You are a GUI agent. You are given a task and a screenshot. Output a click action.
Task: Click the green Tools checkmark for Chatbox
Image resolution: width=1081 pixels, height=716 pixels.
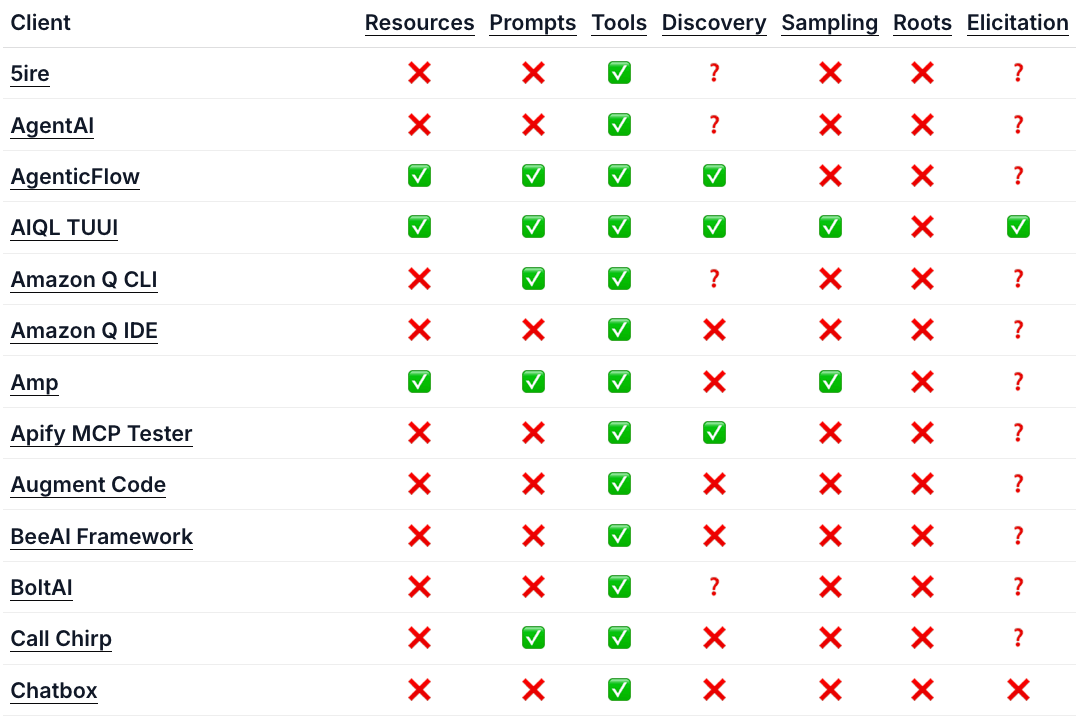pos(619,689)
